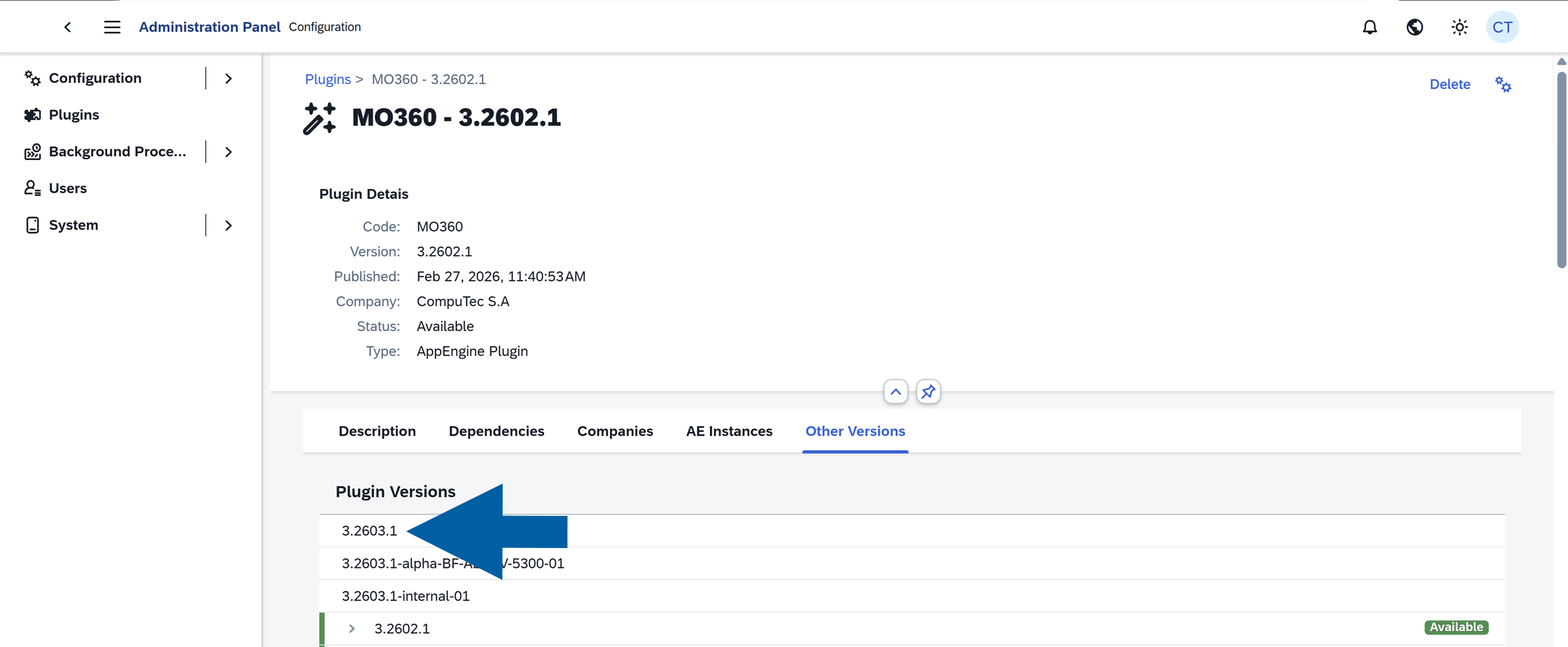
Task: Expand the 3.2602.1 version row
Action: point(352,628)
